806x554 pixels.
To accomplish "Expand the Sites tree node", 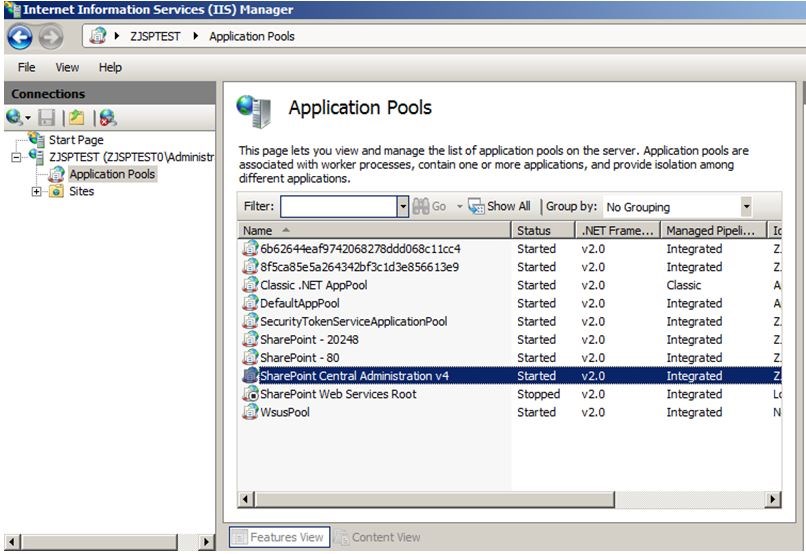I will pyautogui.click(x=36, y=192).
